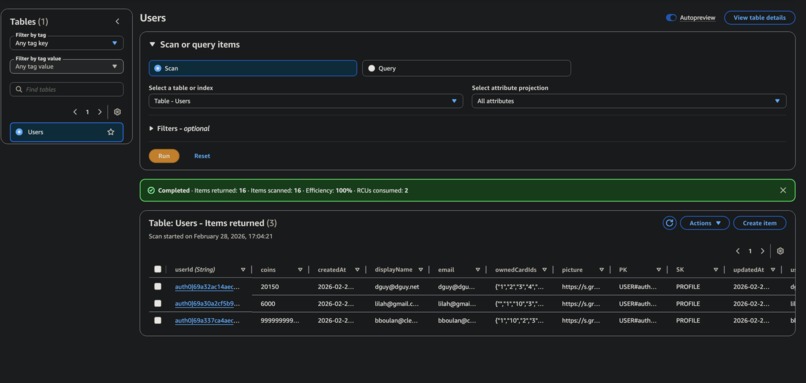Go to next page of items
Viewport: 806px width, 383px height.
click(762, 251)
